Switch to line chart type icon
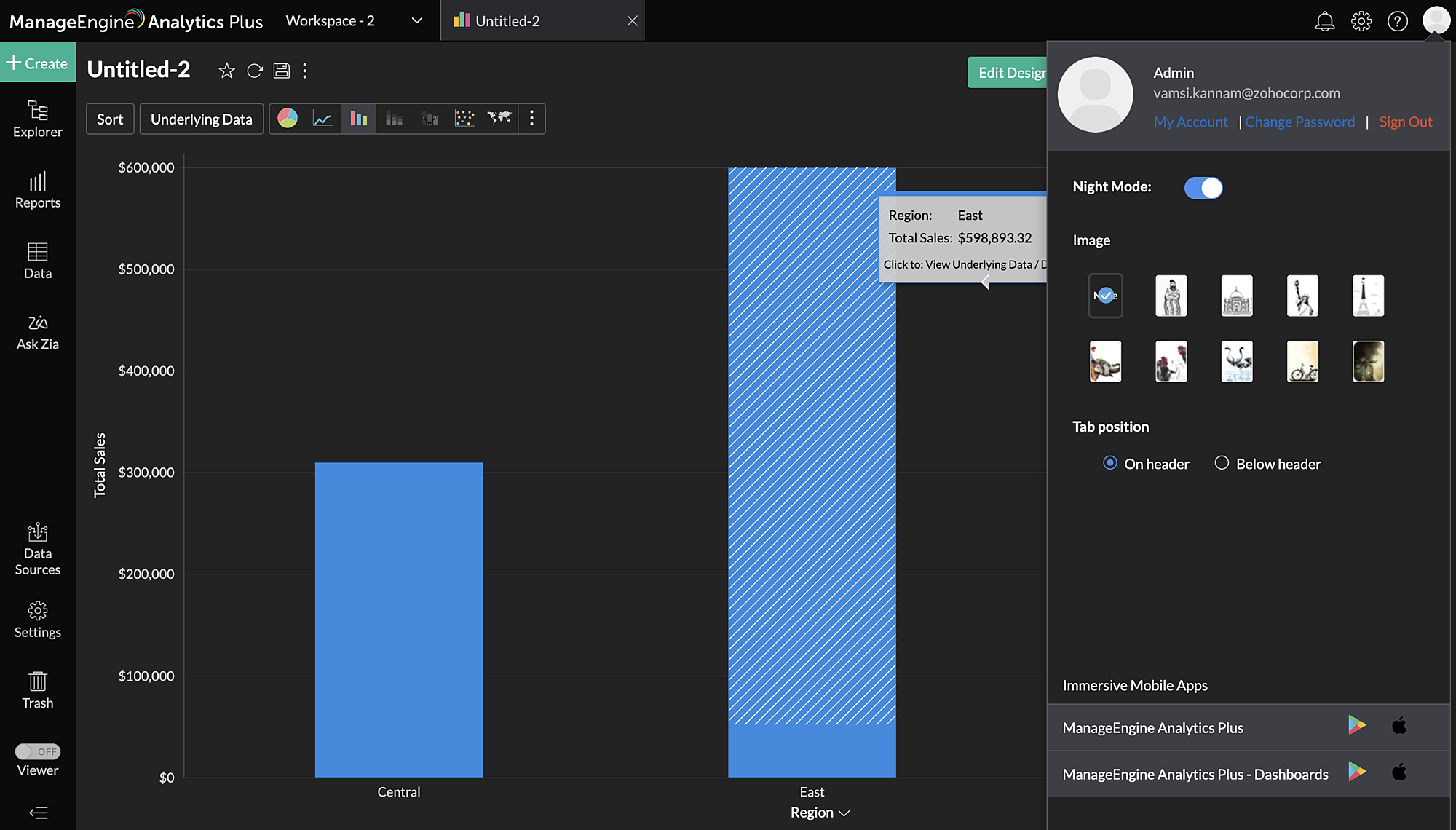This screenshot has height=830, width=1456. (x=323, y=119)
